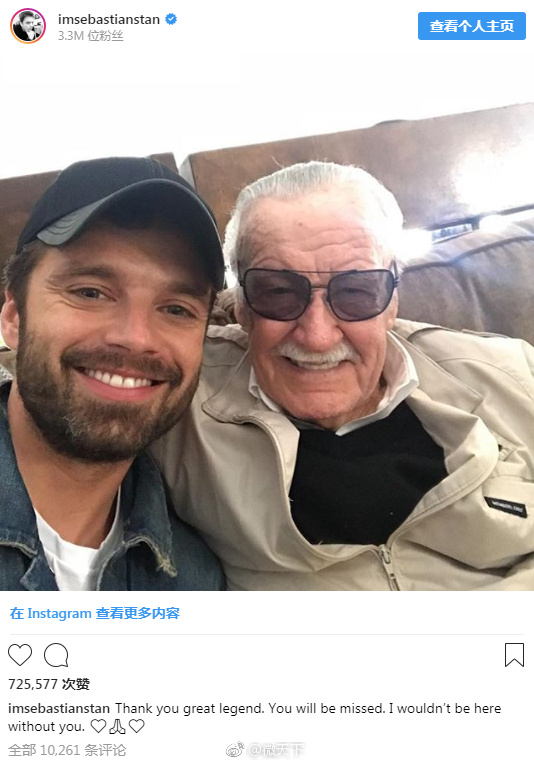The height and width of the screenshot is (765, 534).
Task: Open the selfie photo
Action: 267,322
